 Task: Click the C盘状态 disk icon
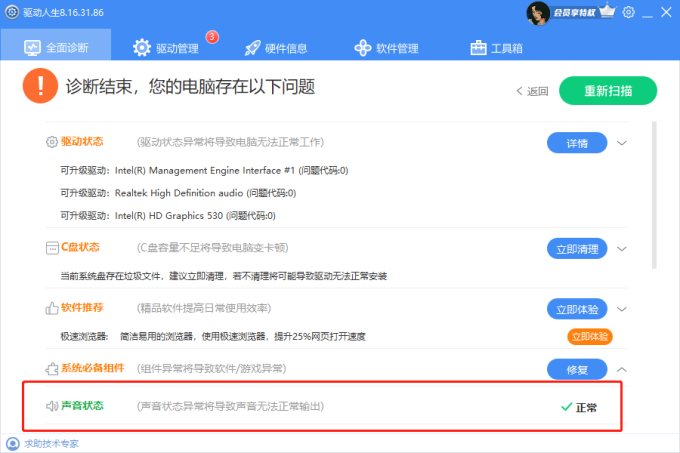coord(52,247)
